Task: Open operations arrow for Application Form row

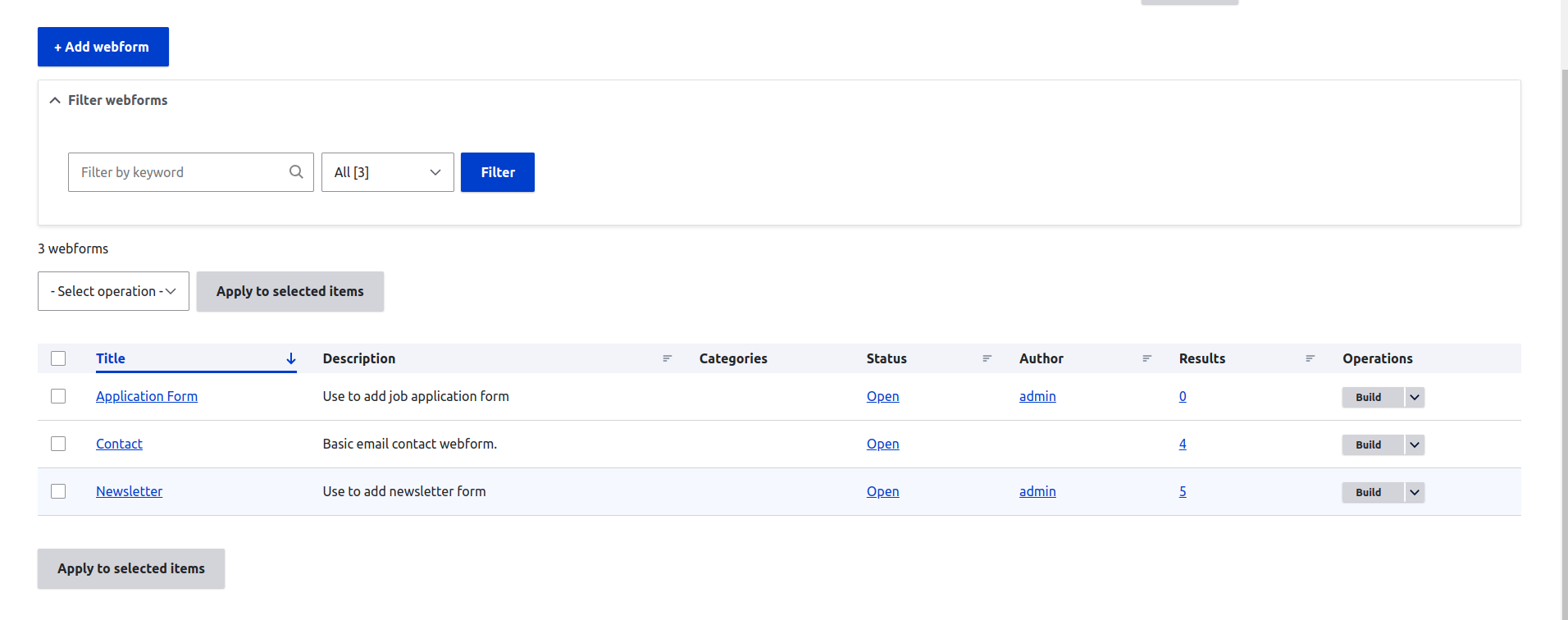Action: click(1415, 397)
